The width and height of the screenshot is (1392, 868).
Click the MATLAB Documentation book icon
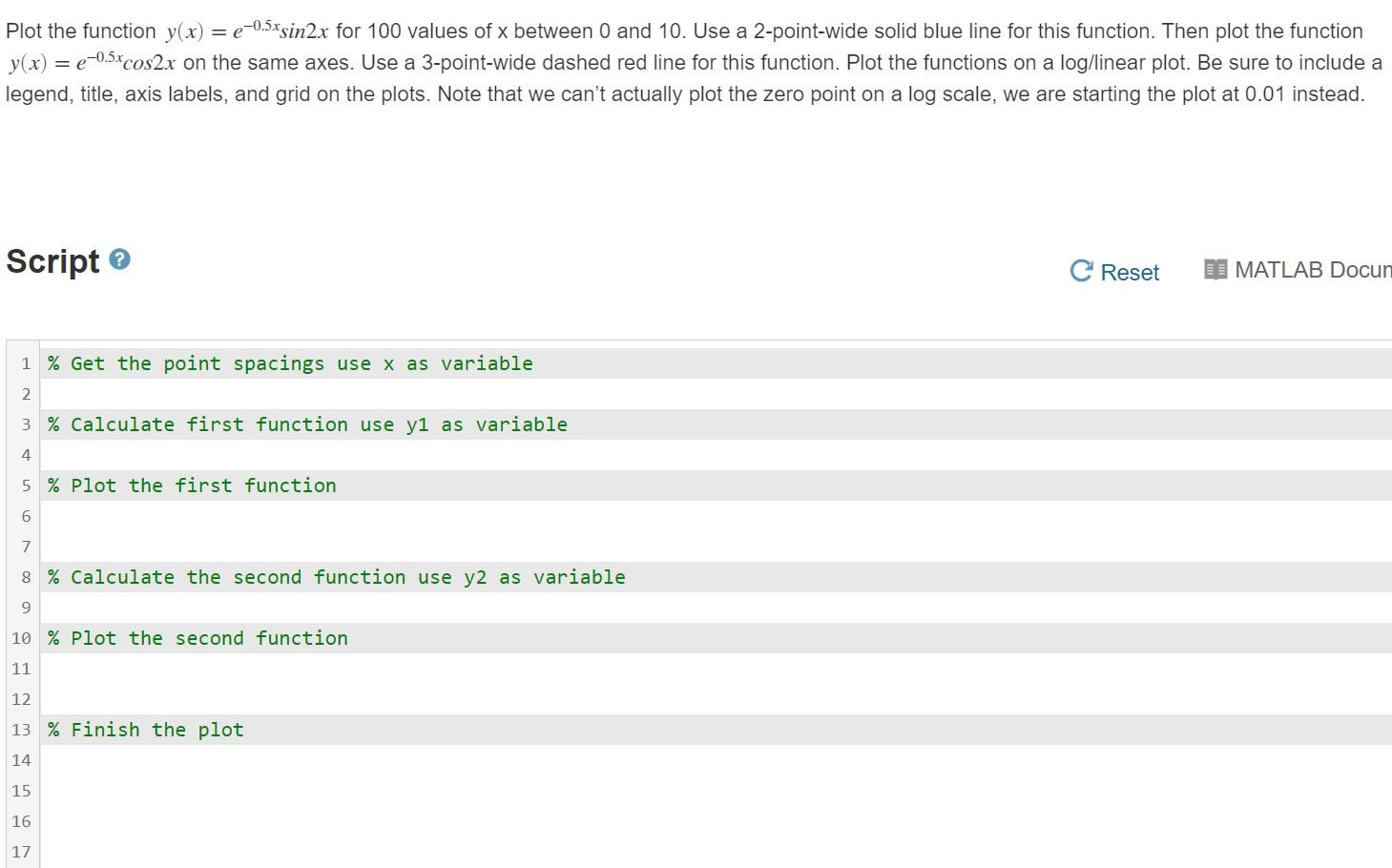pyautogui.click(x=1215, y=269)
